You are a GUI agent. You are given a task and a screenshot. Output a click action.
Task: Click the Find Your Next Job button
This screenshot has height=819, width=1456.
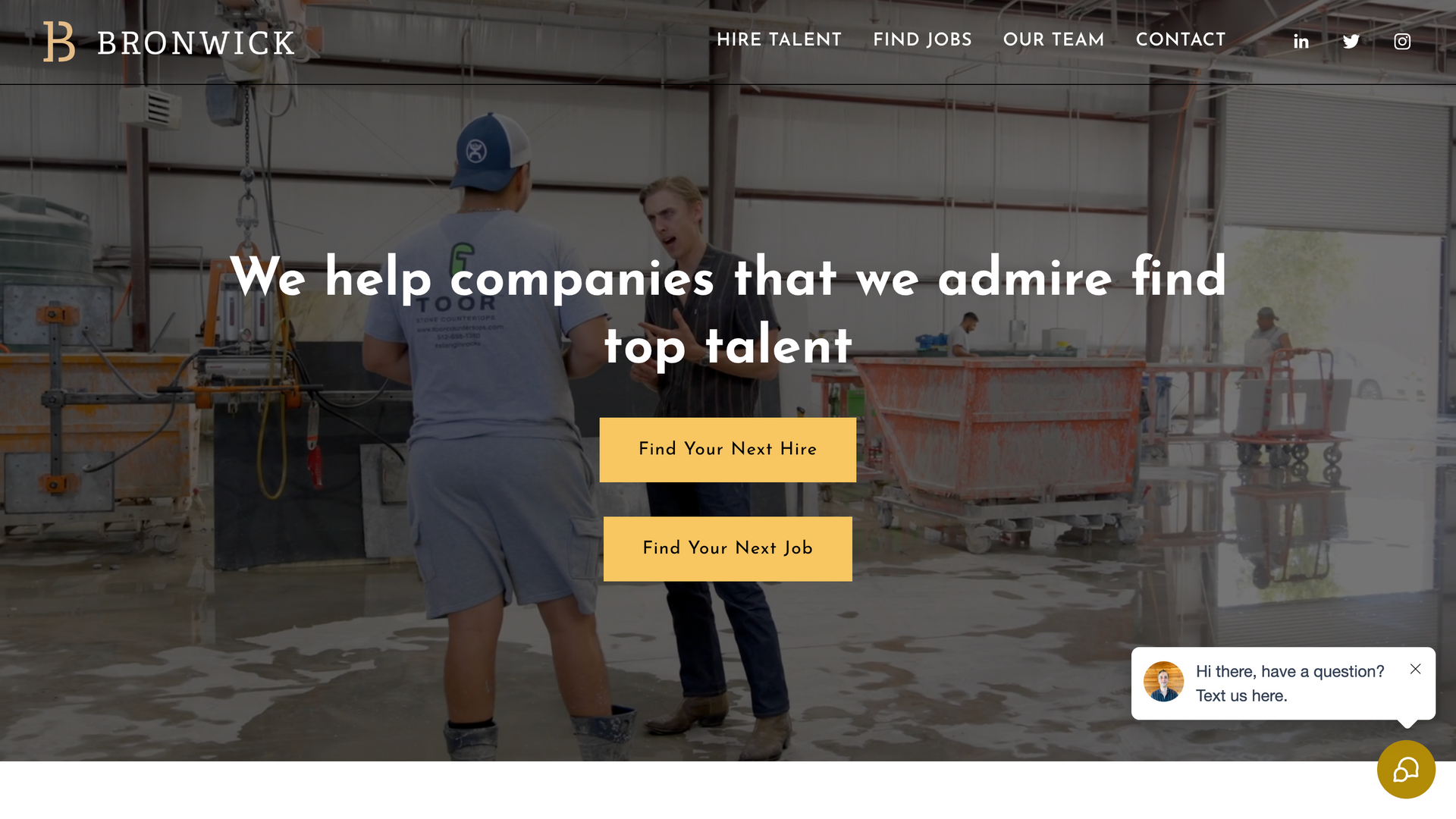[x=728, y=549]
